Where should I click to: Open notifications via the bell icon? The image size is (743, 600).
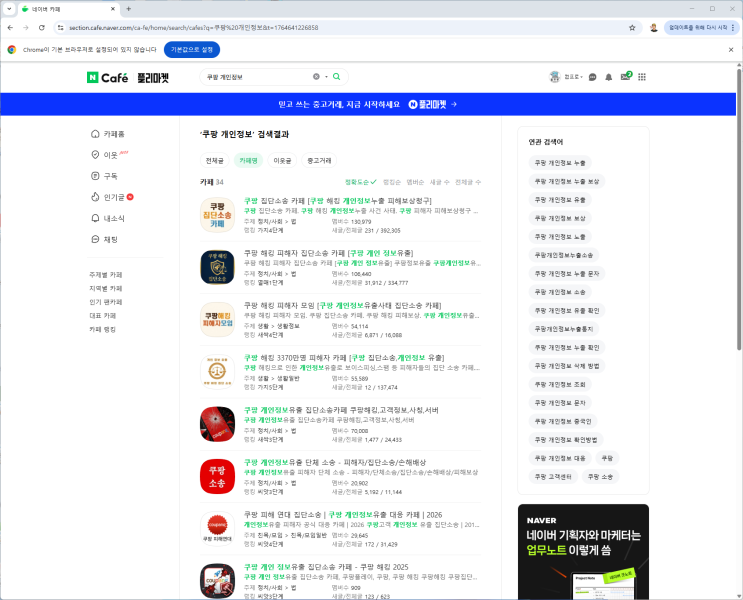[608, 77]
